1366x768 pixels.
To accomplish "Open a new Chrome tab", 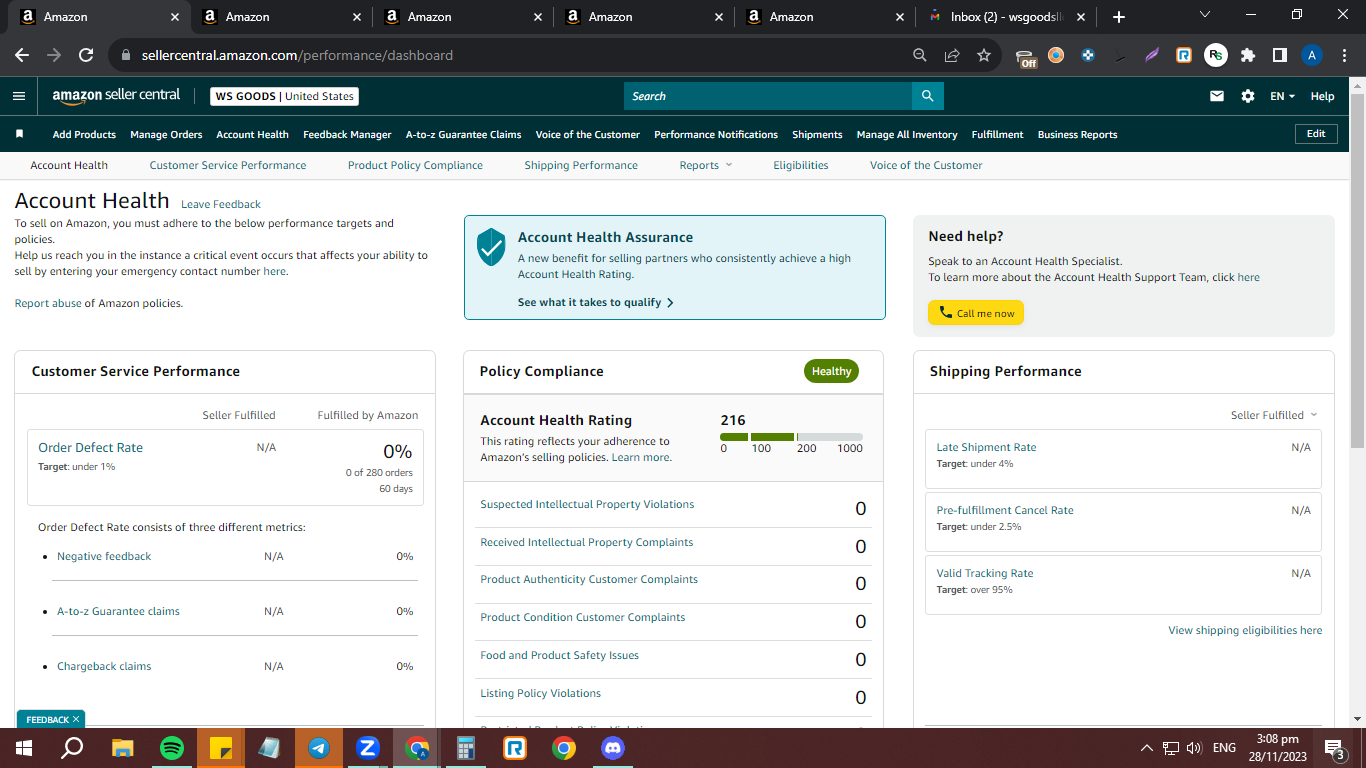I will tap(1118, 16).
